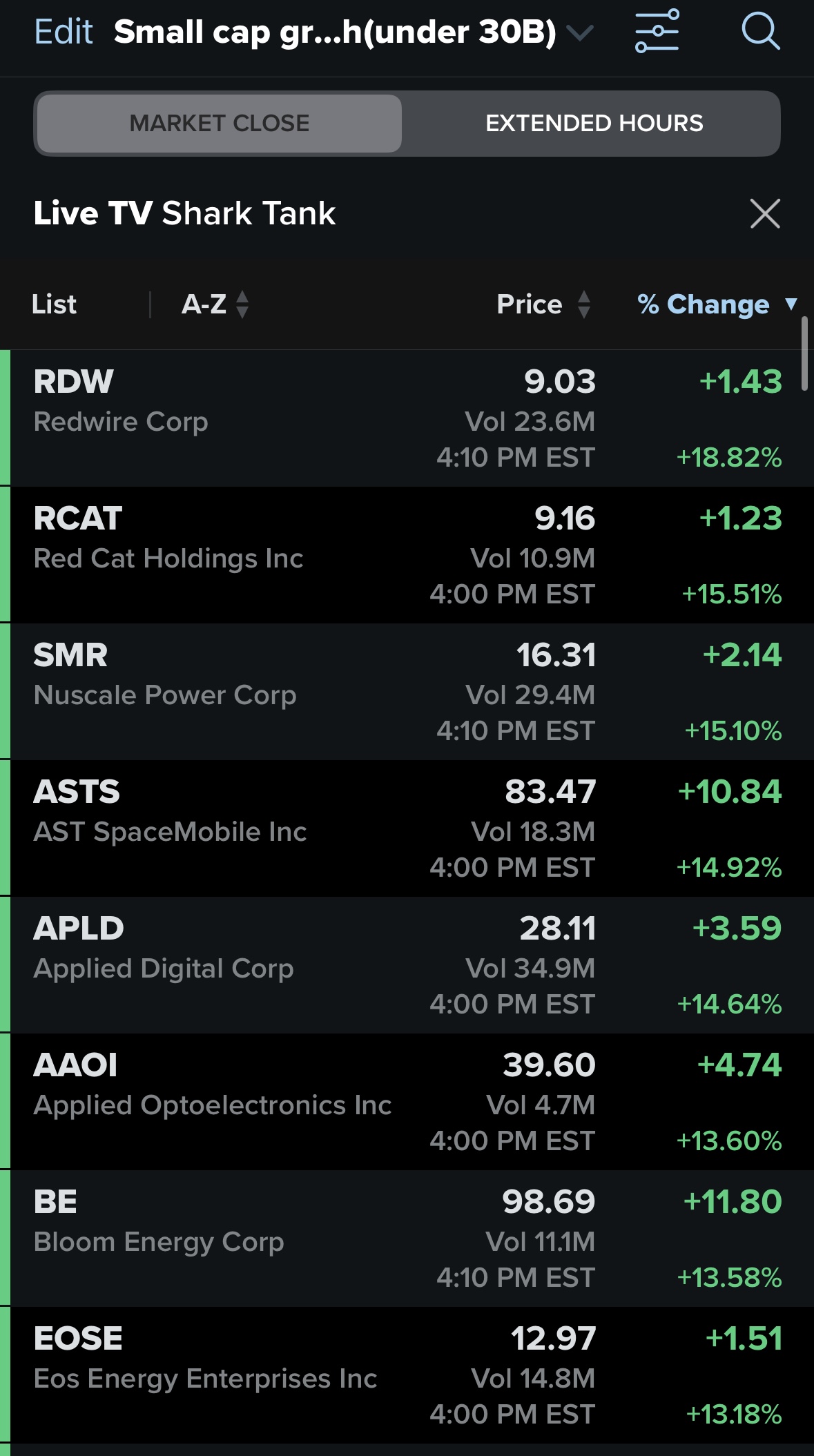Tap the search magnifier icon
Screen dimensions: 814x1456
click(x=761, y=32)
